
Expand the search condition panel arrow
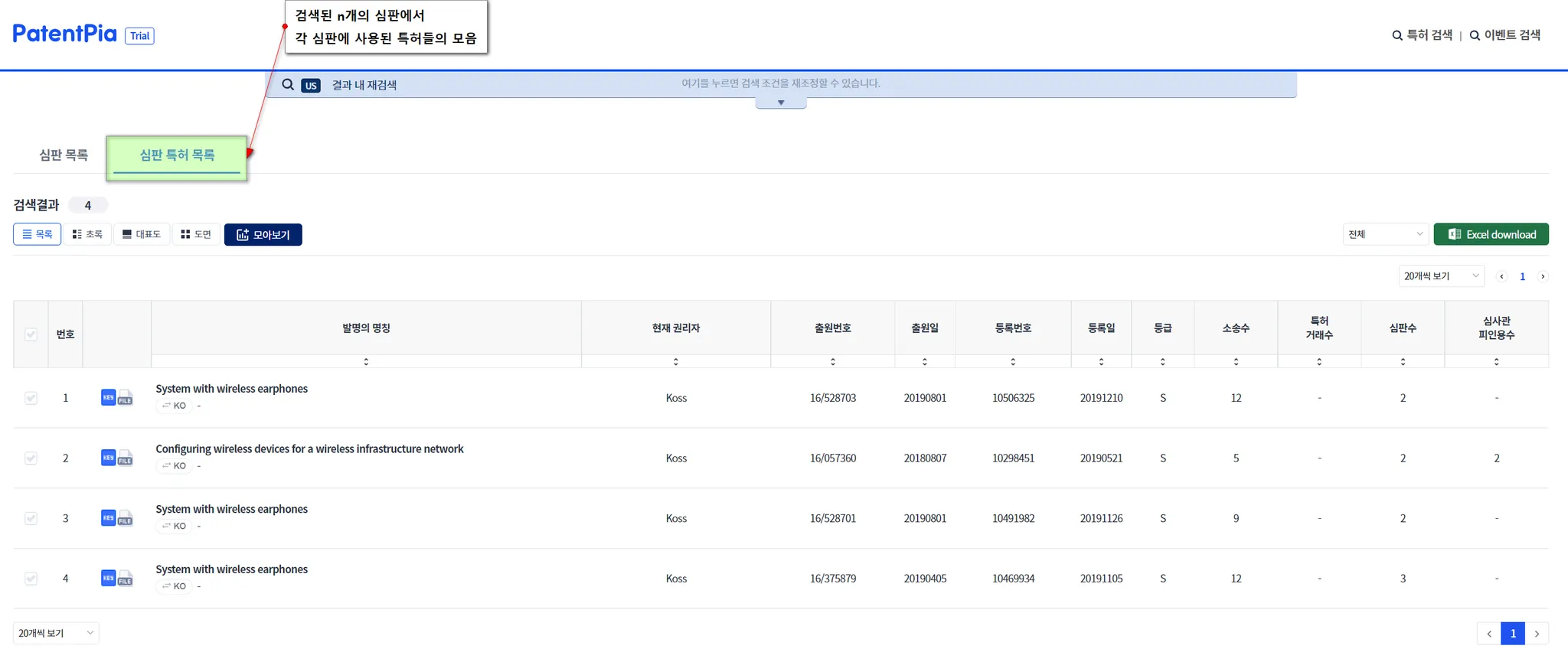(781, 103)
